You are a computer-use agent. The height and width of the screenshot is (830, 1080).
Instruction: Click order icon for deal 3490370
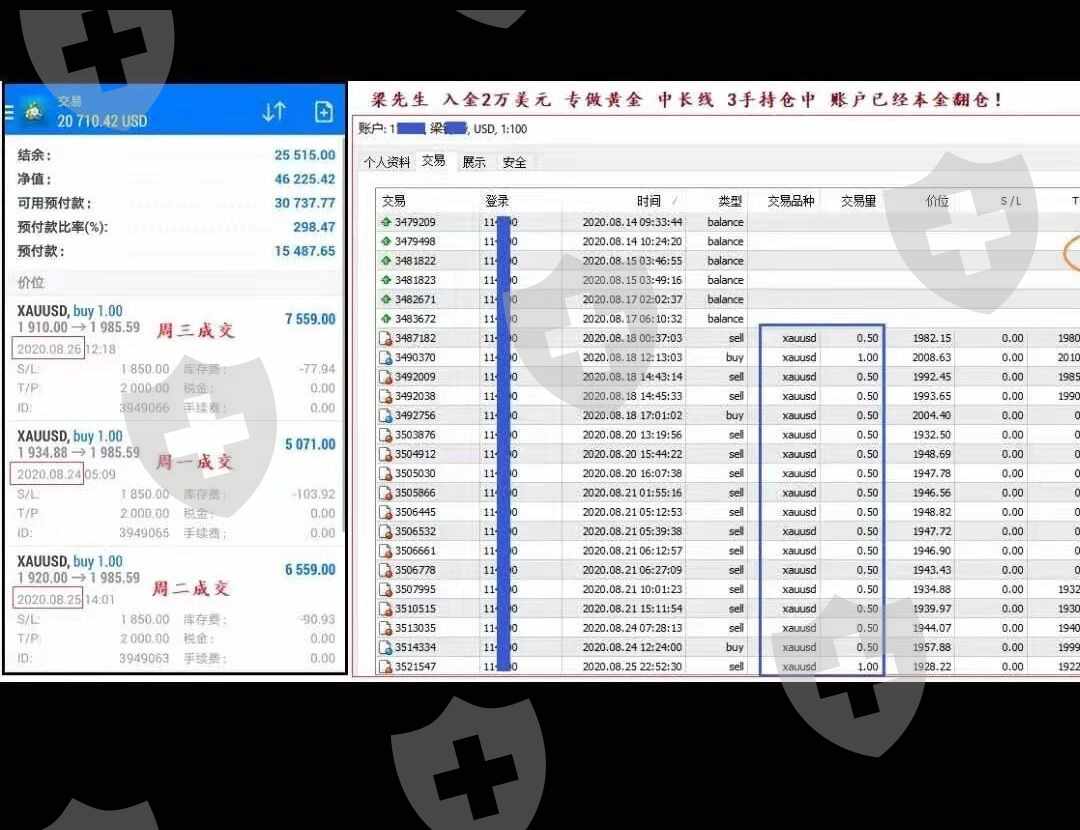pyautogui.click(x=386, y=357)
